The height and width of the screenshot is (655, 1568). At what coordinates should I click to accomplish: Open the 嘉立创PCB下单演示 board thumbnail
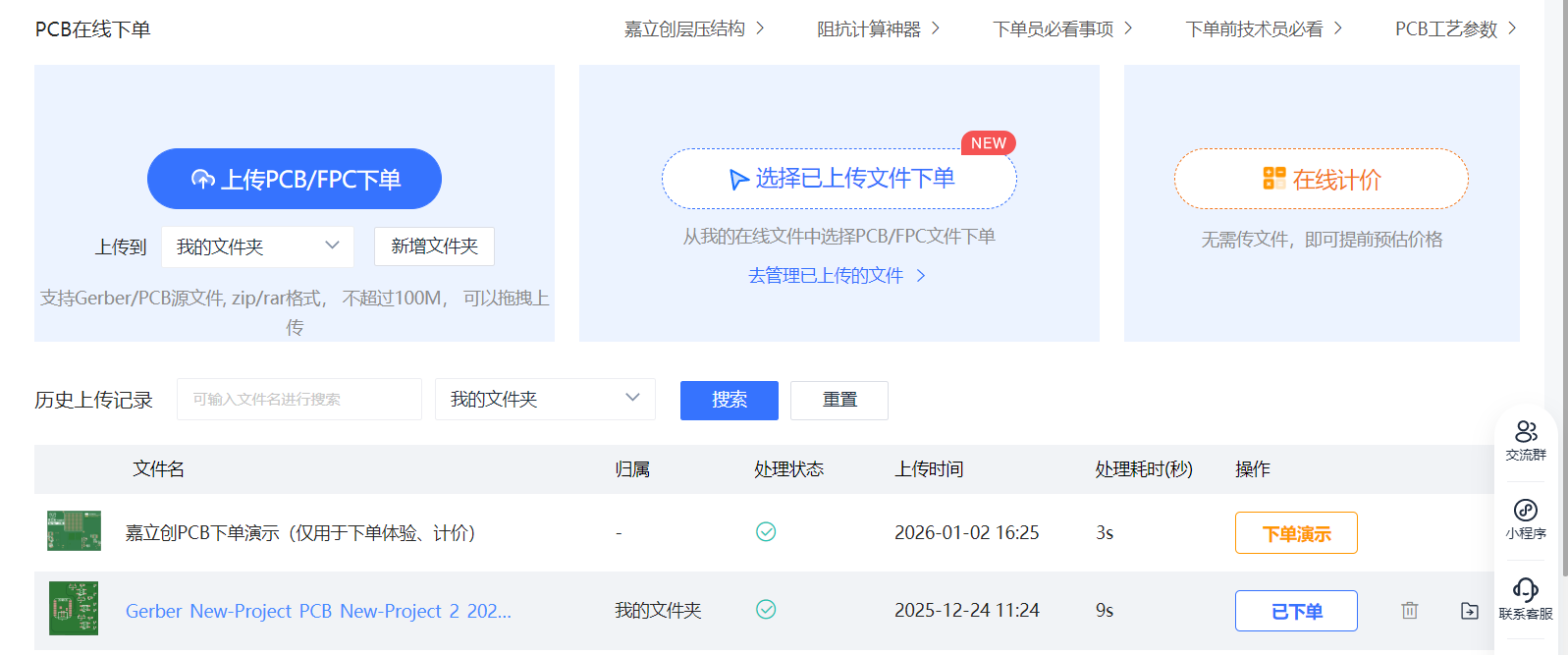(x=75, y=530)
